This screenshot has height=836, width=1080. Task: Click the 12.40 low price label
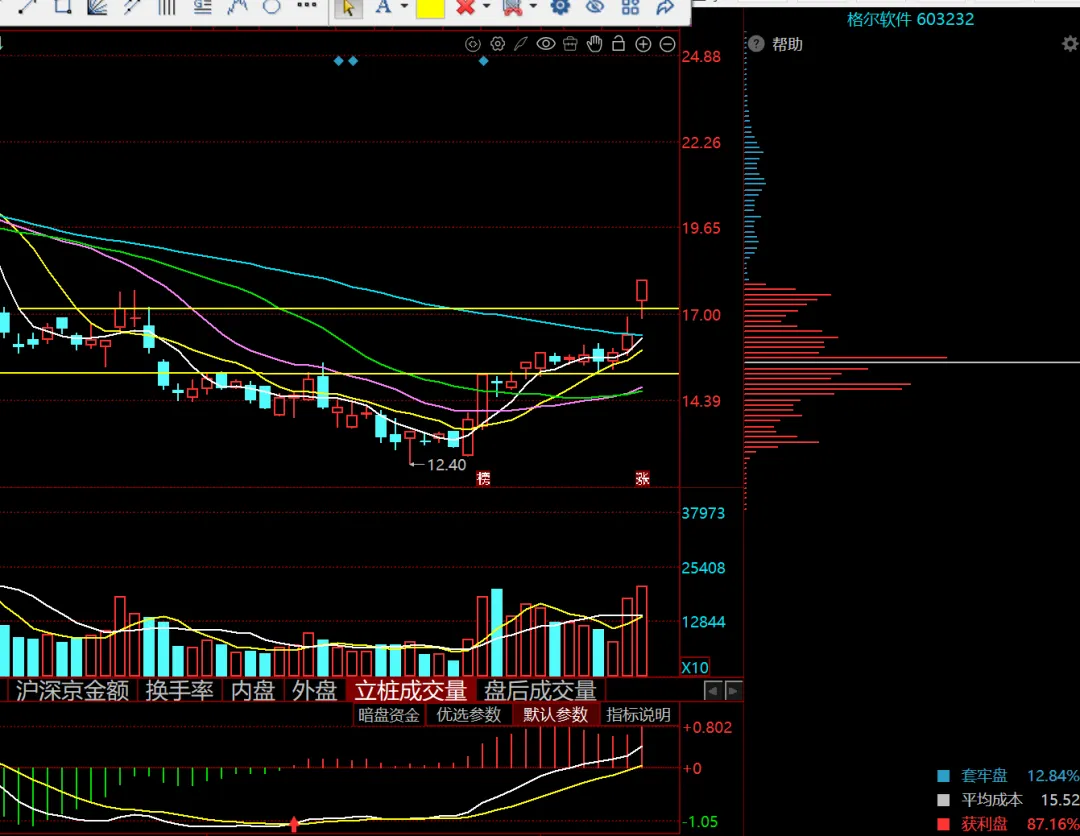(446, 465)
